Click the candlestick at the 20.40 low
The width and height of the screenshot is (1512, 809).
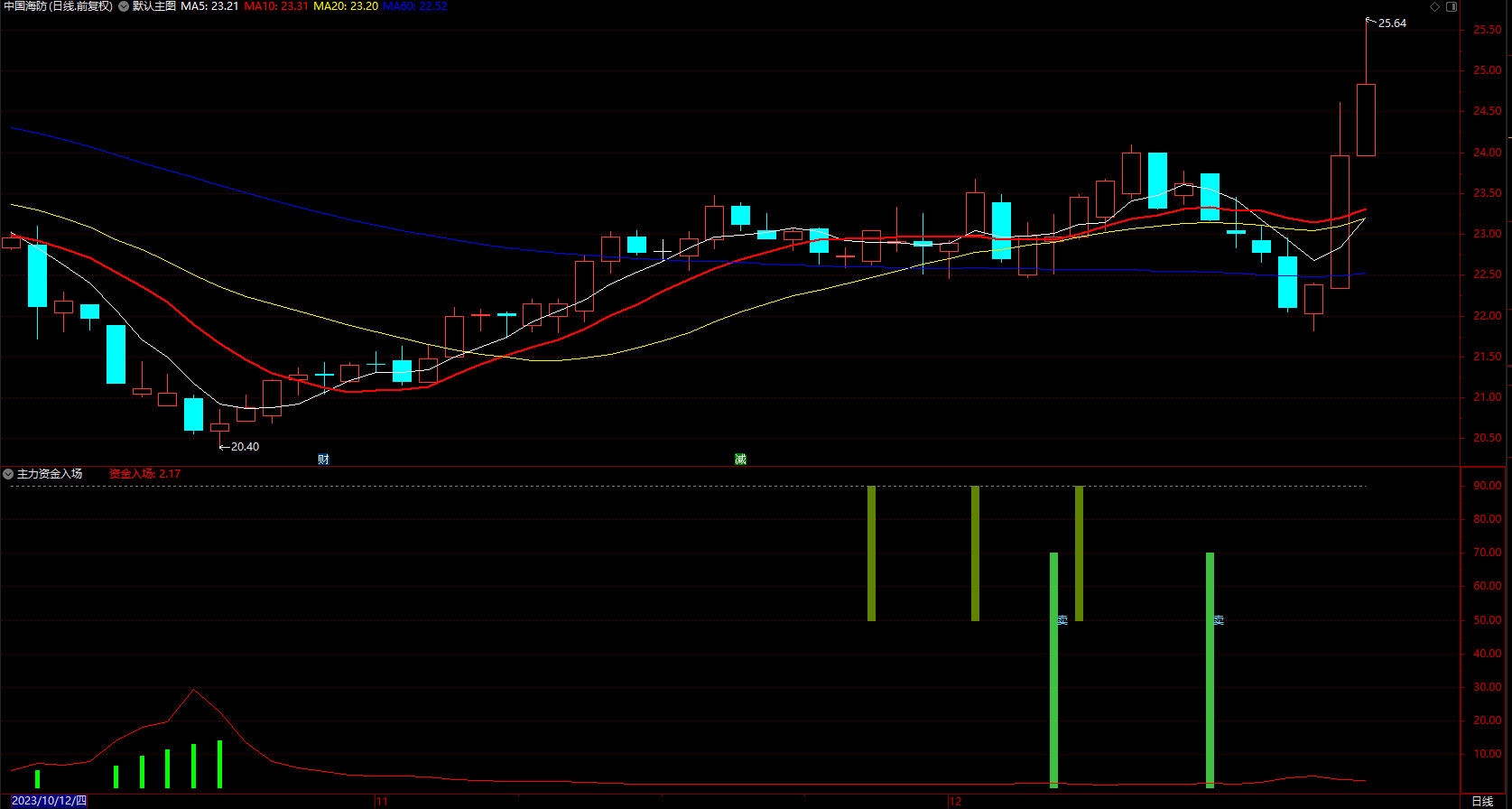coord(219,428)
